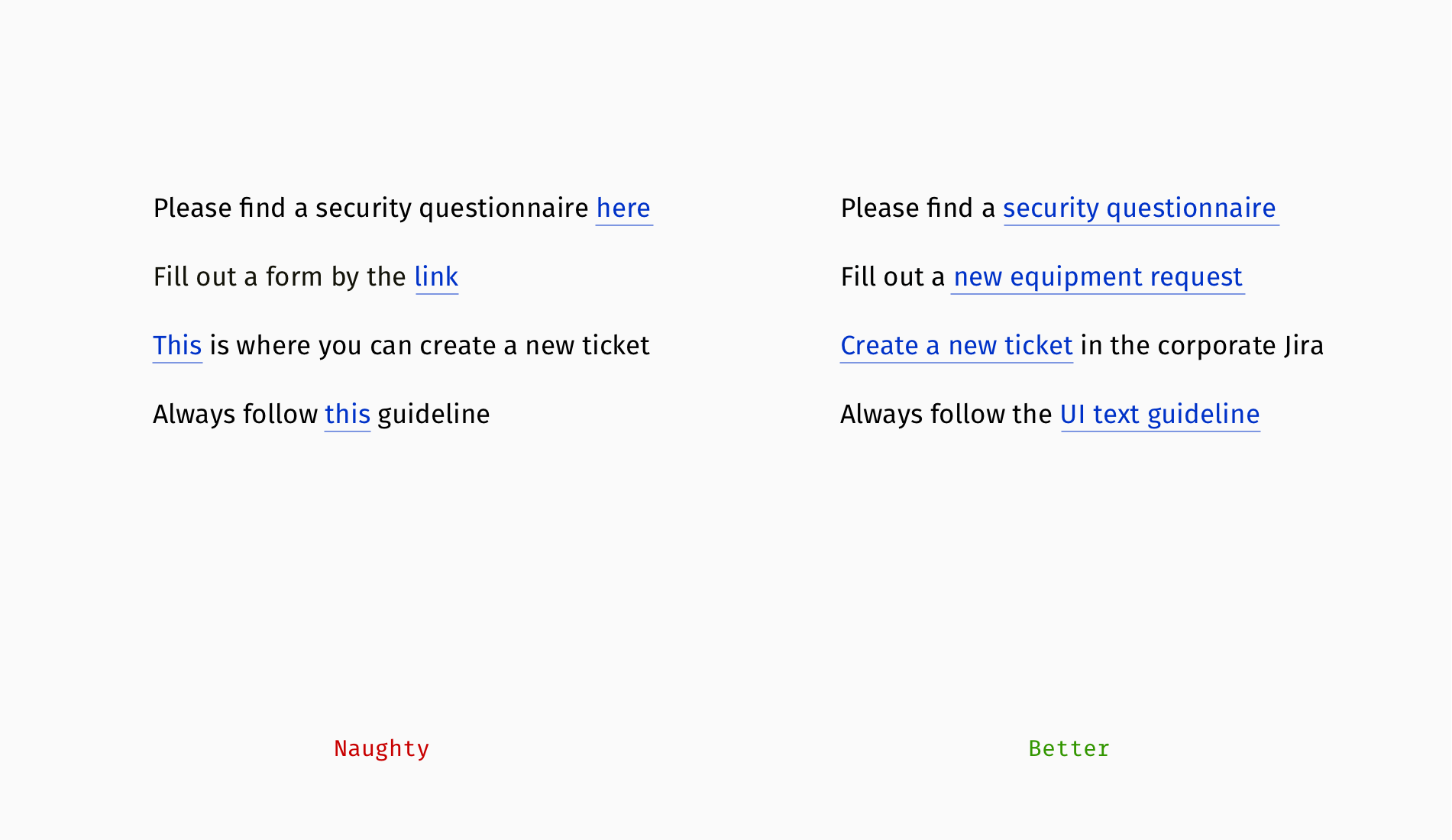This screenshot has height=840, width=1452.
Task: Open the 'link' hyperlink after 'by the'
Action: 436,277
